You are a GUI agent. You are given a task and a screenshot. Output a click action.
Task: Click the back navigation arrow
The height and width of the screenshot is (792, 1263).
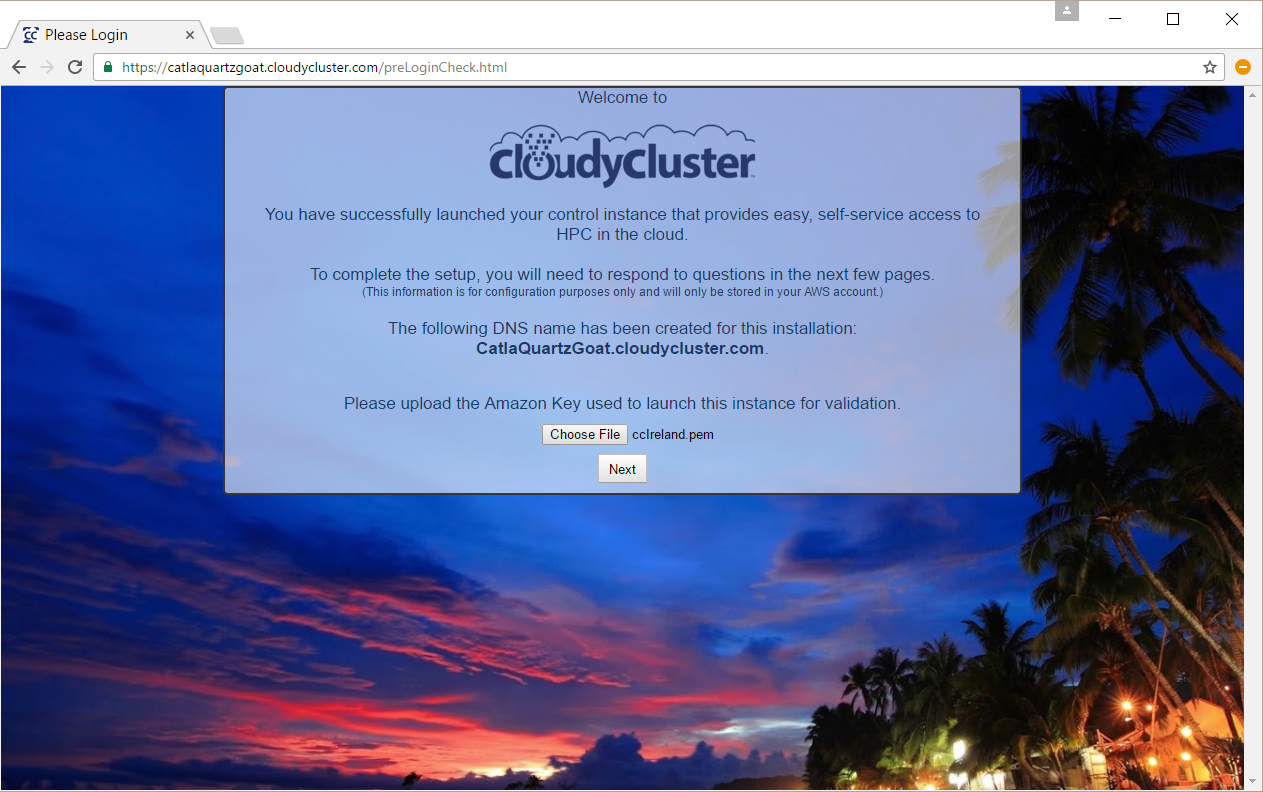click(18, 67)
